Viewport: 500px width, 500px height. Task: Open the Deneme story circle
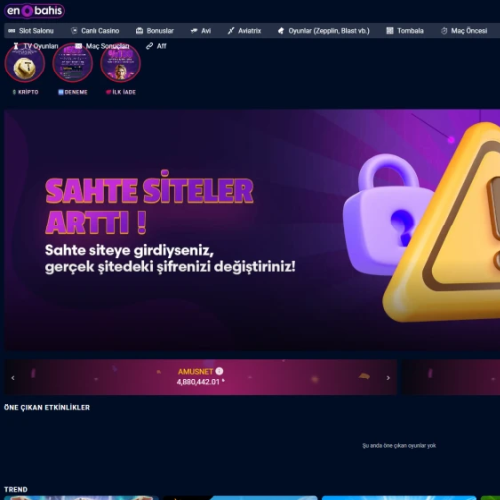(x=73, y=63)
